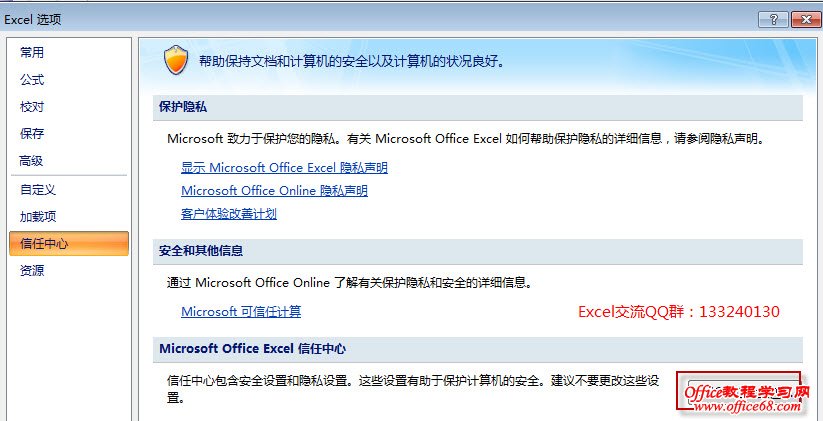Go to the 高级 options page
This screenshot has height=421, width=823.
tap(32, 161)
